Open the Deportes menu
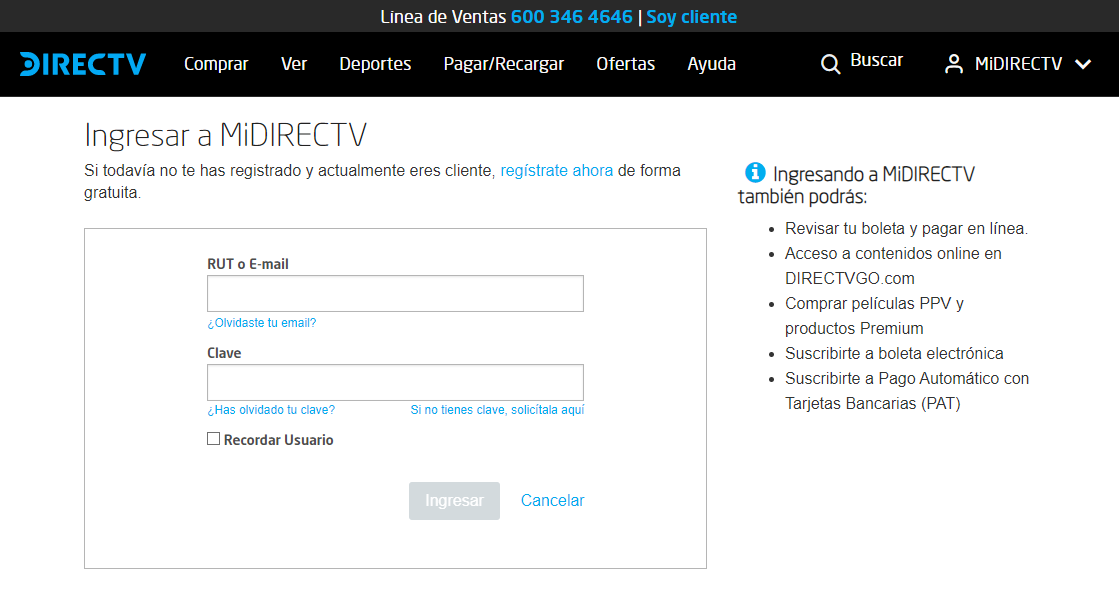Viewport: 1119px width, 611px height. 375,64
